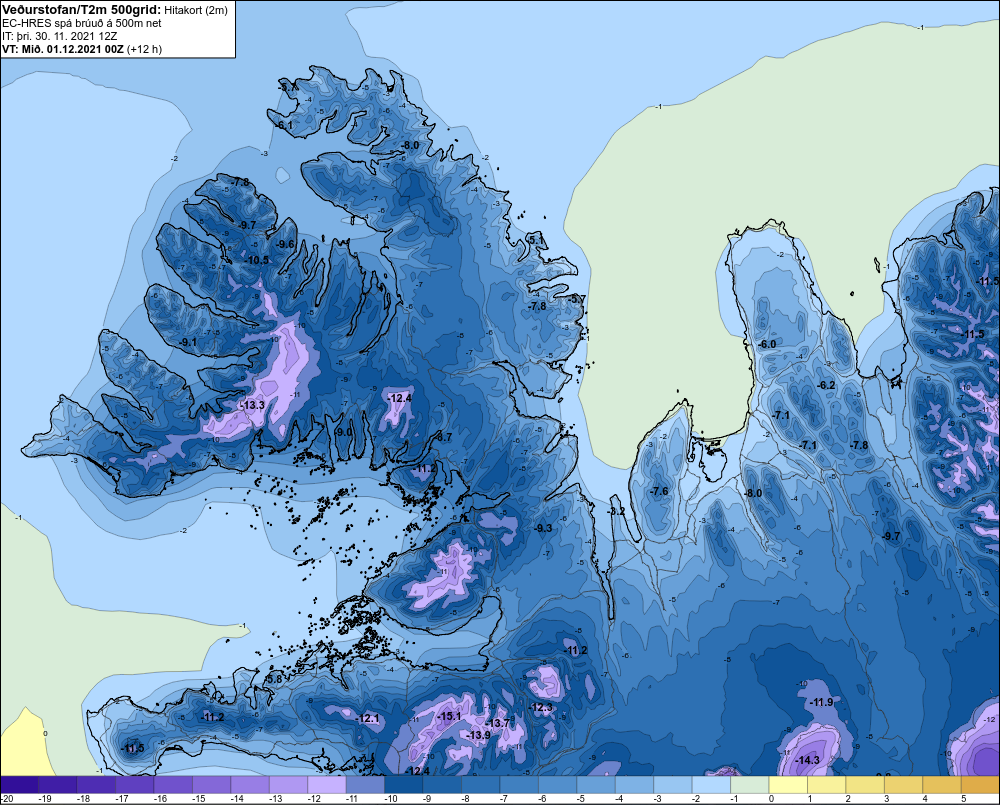Viewport: 1000px width, 805px height.
Task: Click the -14.3 temperature reading
Action: (808, 760)
